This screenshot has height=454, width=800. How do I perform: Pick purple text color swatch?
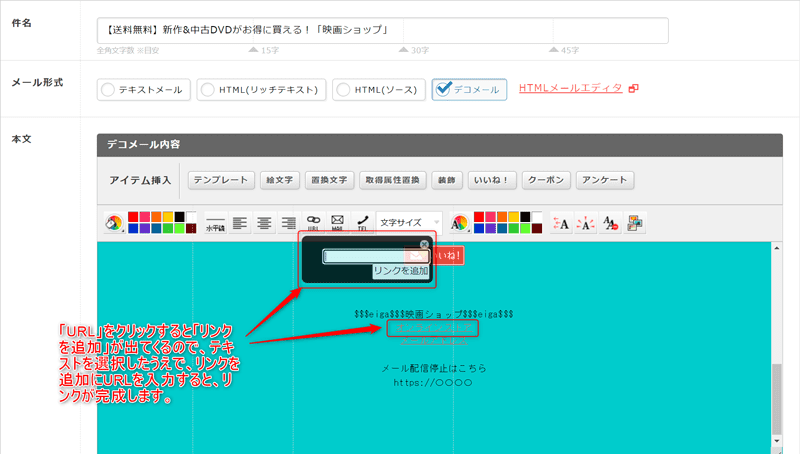(x=490, y=229)
